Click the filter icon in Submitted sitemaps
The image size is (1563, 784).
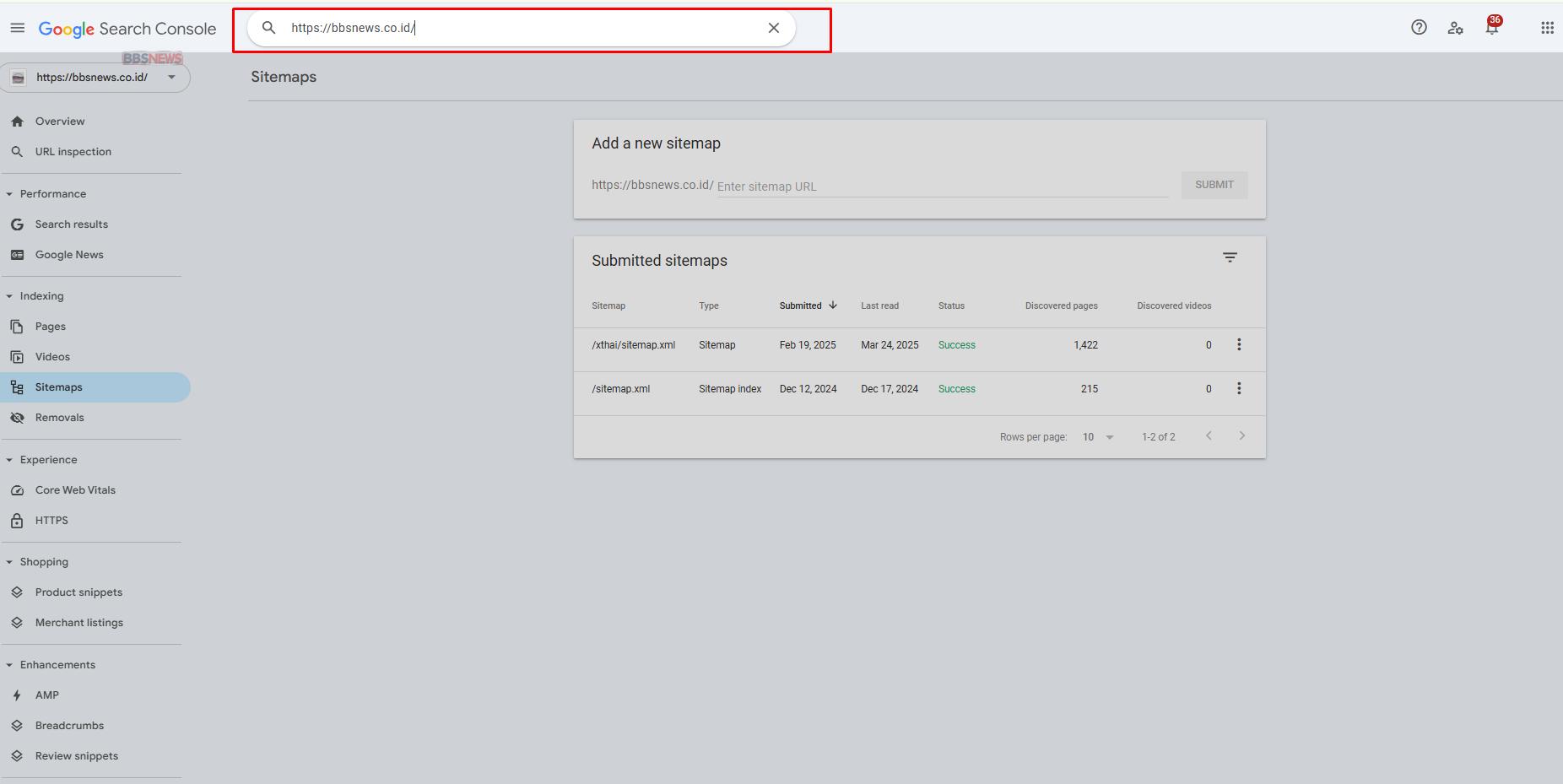point(1230,258)
